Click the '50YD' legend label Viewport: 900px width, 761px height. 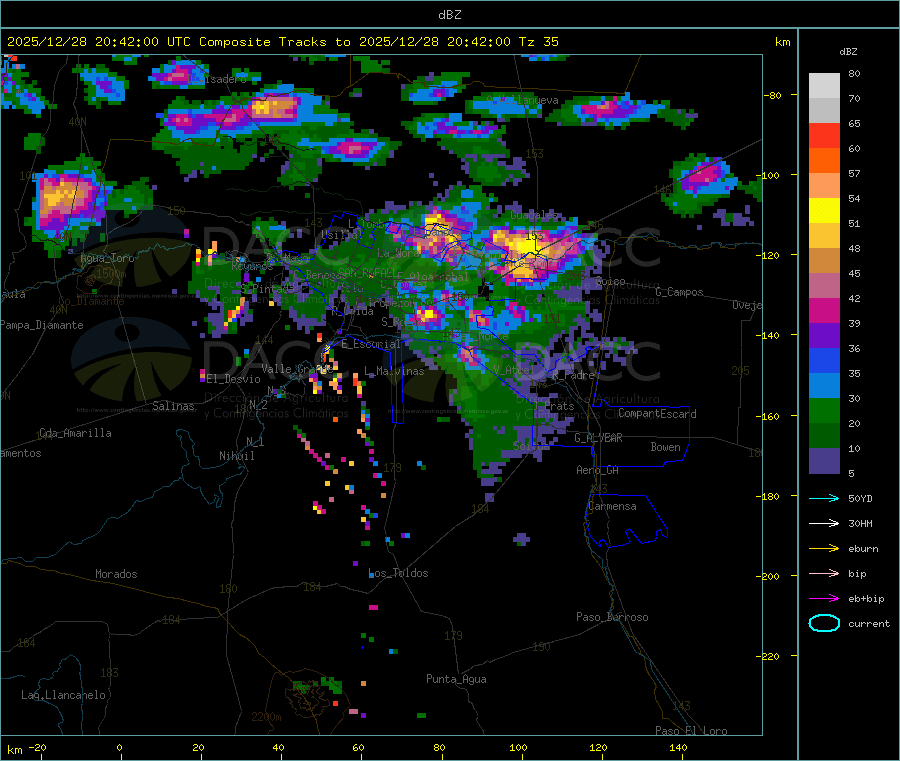coord(860,498)
